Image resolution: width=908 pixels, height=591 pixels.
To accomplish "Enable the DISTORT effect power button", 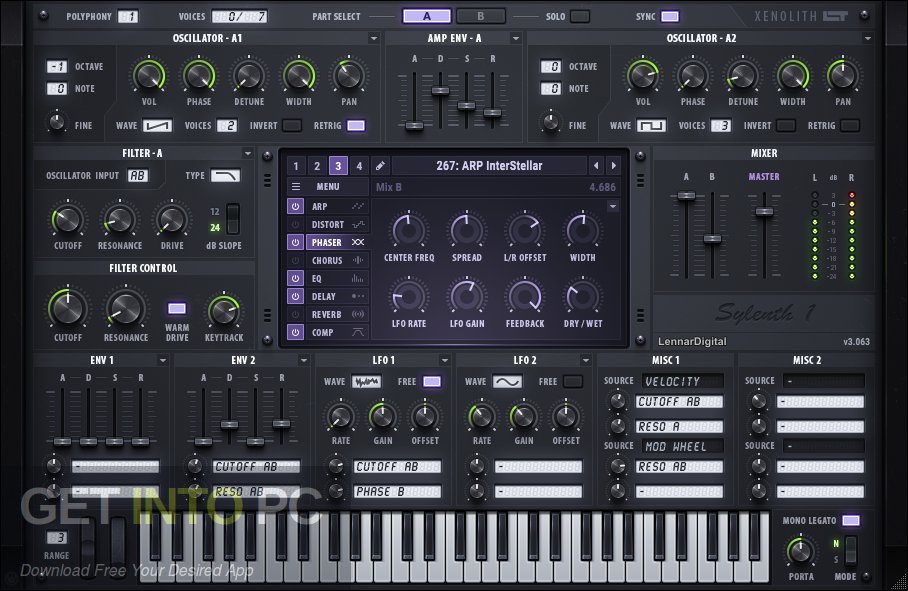I will click(295, 225).
